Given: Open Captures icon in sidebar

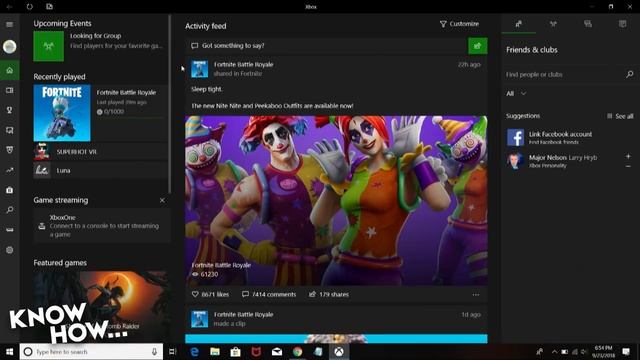Looking at the screenshot, I should pyautogui.click(x=9, y=130).
